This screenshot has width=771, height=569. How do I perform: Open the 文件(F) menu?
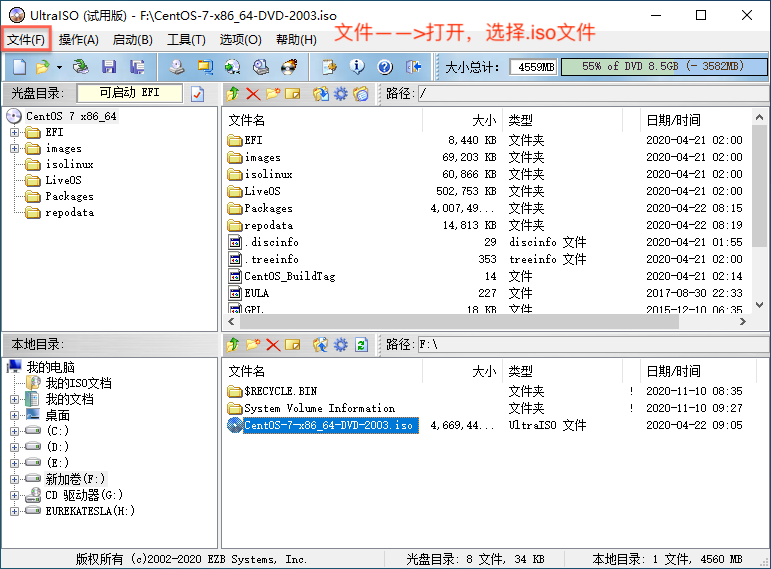[26, 39]
